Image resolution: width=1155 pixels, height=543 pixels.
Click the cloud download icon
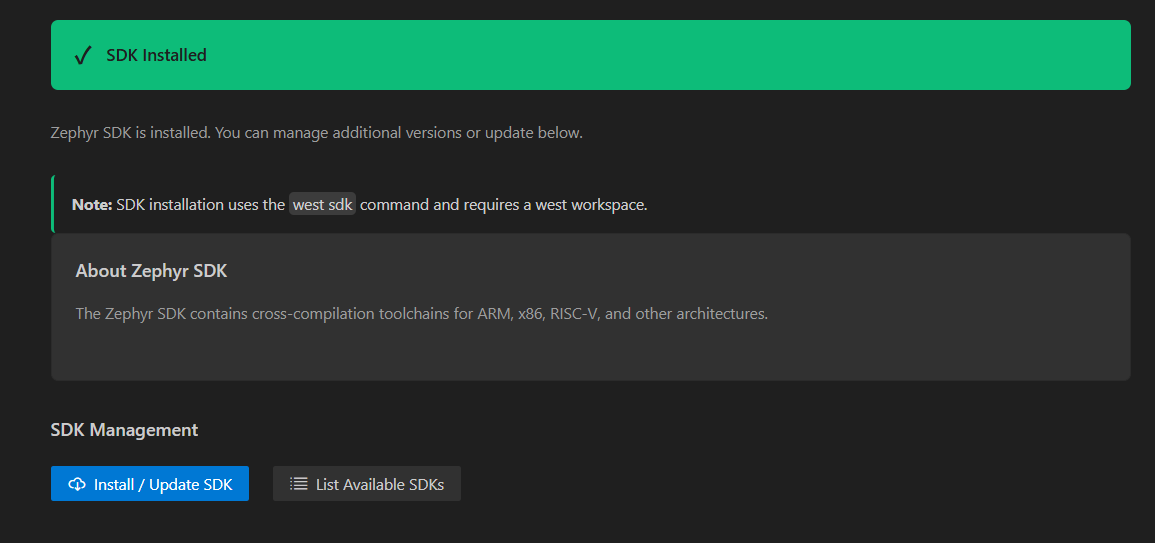pos(77,485)
